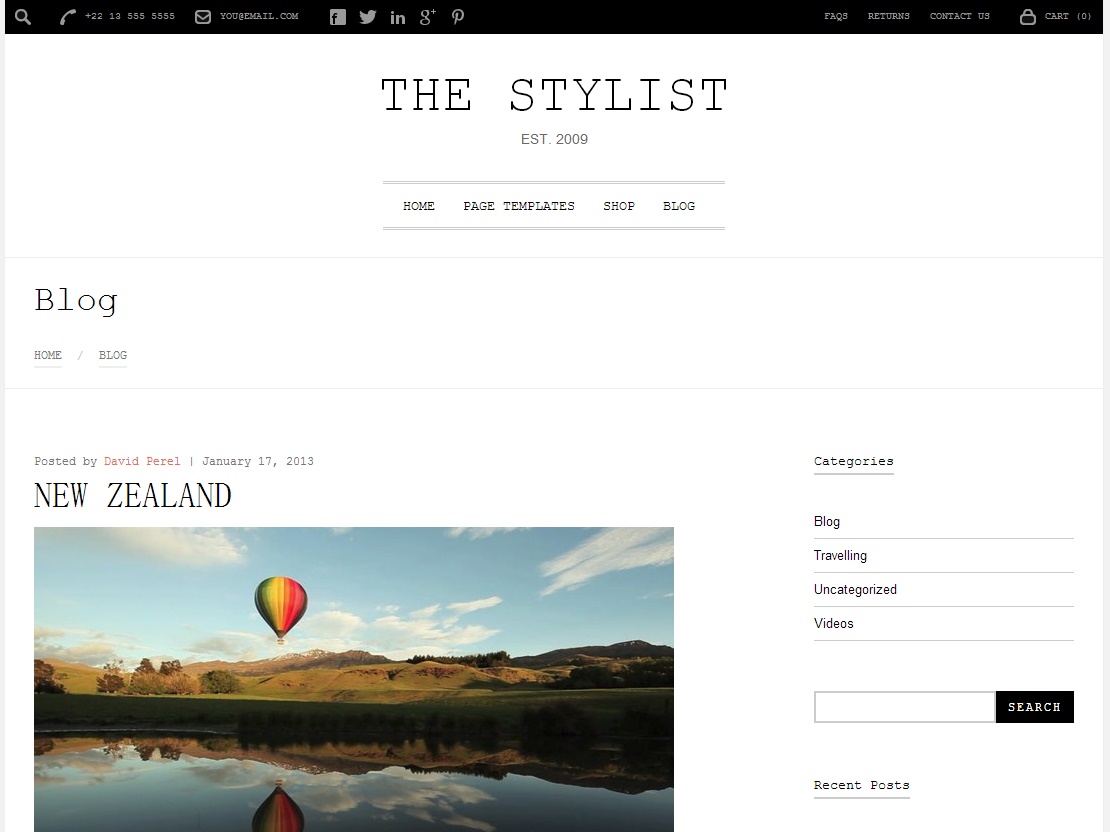The height and width of the screenshot is (832, 1110).
Task: Click the author David Perel link
Action: tap(142, 461)
